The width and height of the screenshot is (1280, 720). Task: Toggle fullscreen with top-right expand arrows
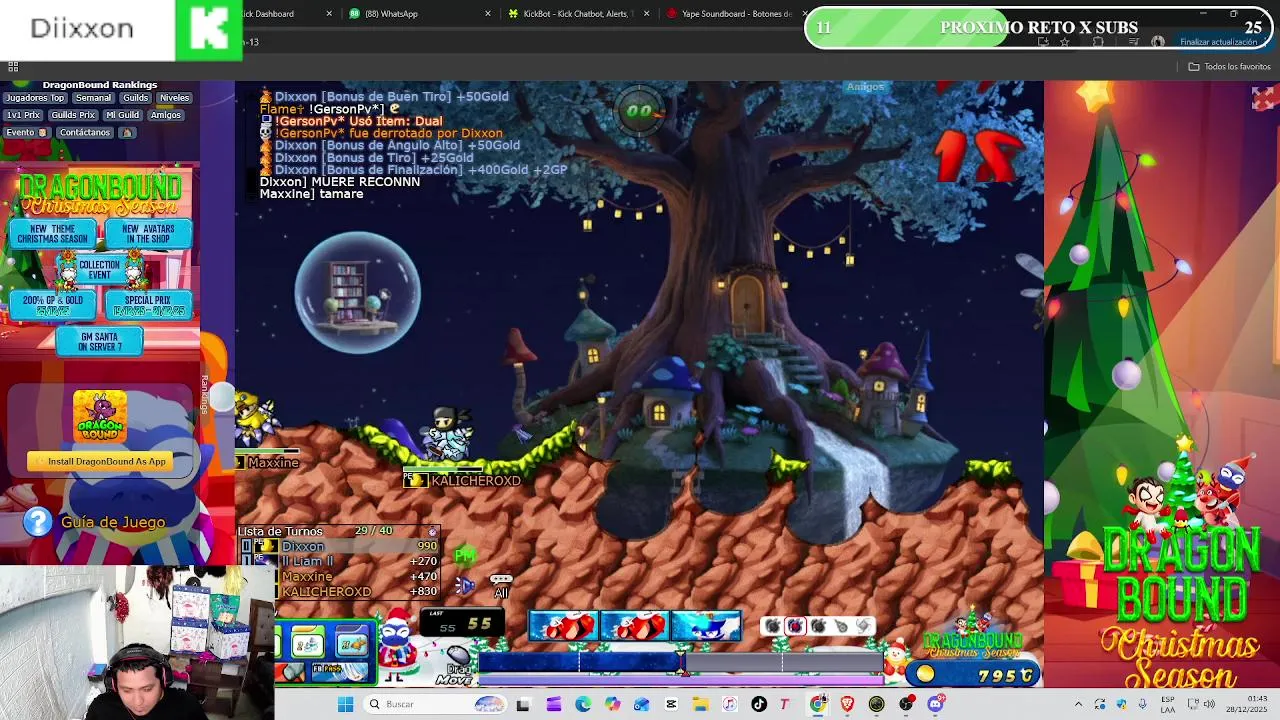point(1263,98)
